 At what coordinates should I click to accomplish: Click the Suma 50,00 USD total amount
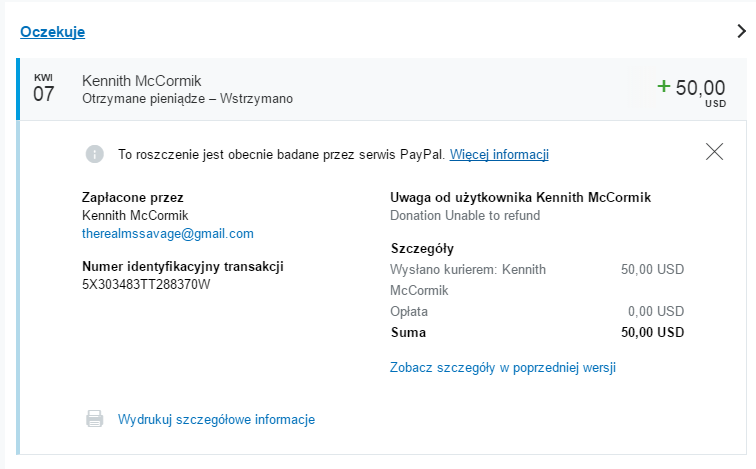(652, 332)
